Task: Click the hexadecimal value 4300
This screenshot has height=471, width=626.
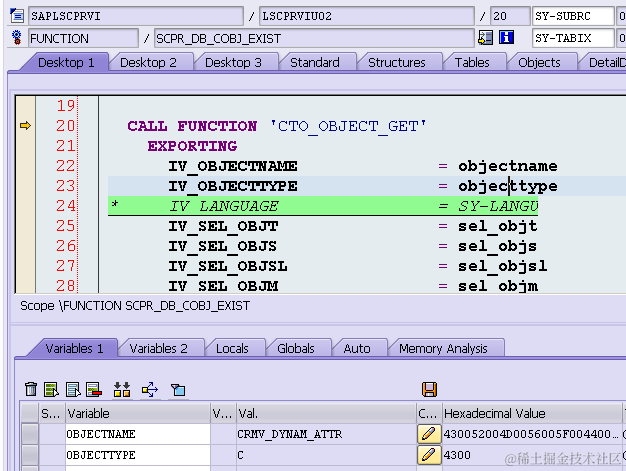Action: [457, 455]
